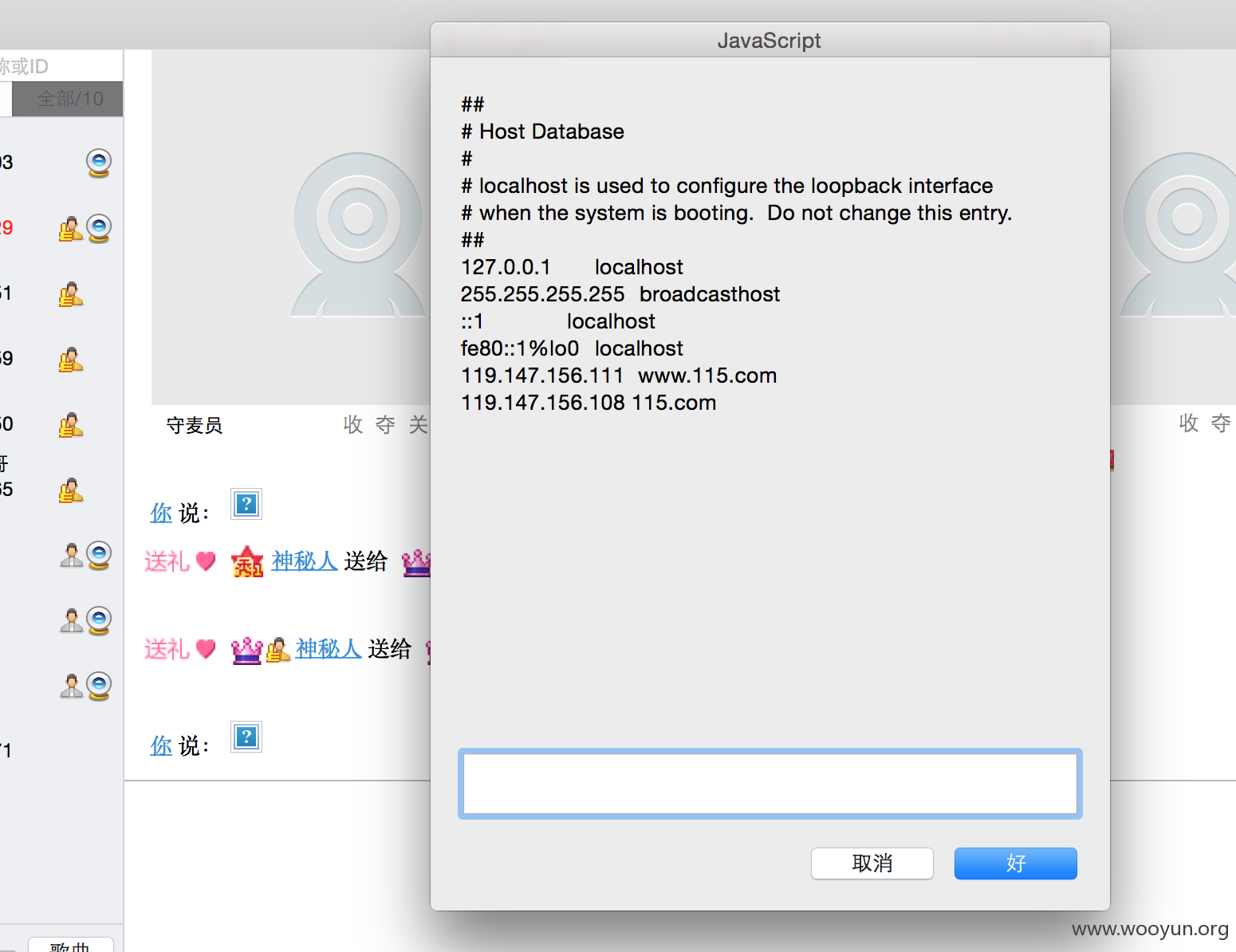This screenshot has width=1236, height=952.
Task: Click the webcam icon in the first user row
Action: pyautogui.click(x=99, y=163)
